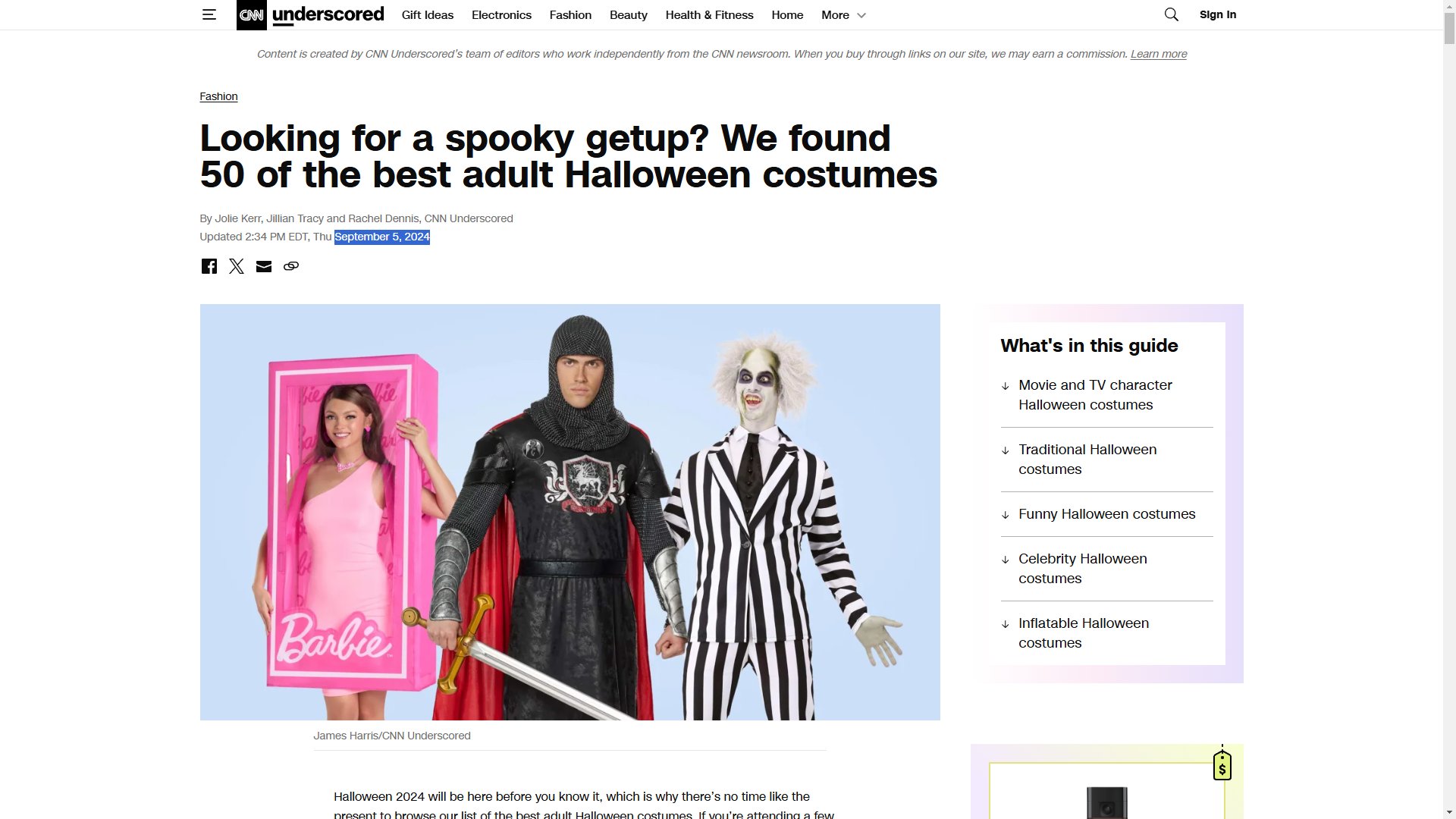Click the Sign In button
Image resolution: width=1456 pixels, height=819 pixels.
point(1218,14)
